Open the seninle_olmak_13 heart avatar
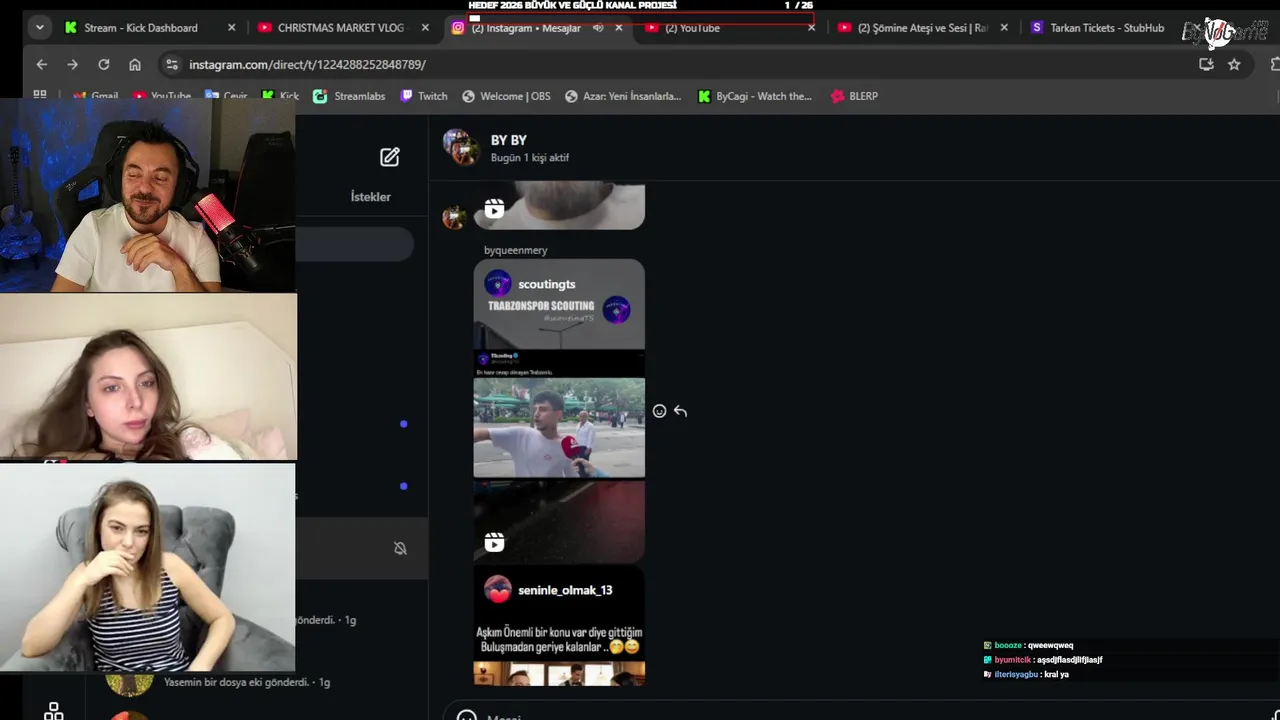Screen dimensions: 1280x720 (498, 589)
